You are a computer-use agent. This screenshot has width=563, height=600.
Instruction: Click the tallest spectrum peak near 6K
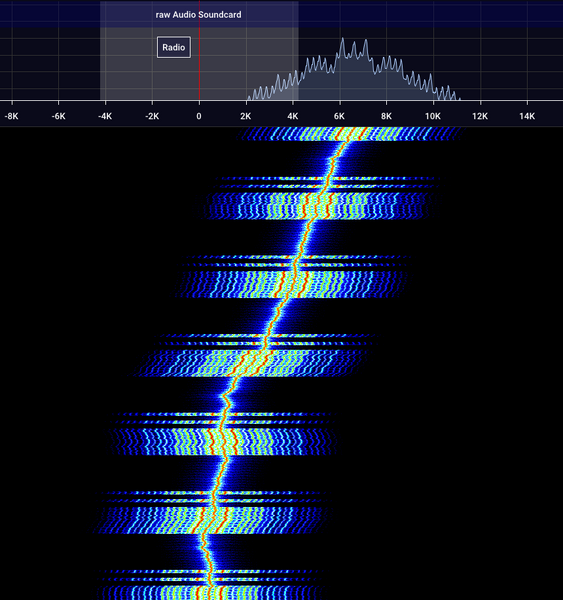(343, 39)
